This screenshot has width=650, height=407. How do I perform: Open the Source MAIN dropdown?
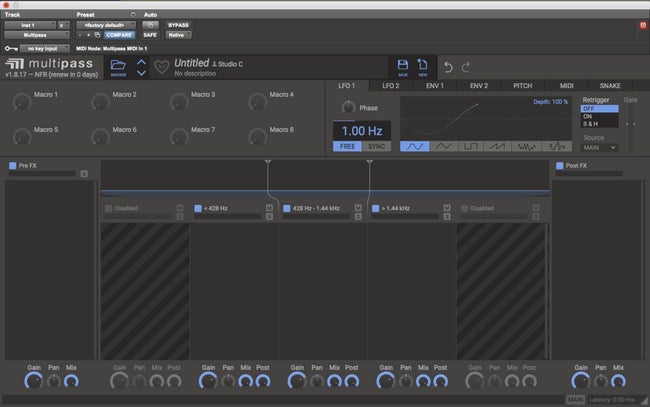pos(600,148)
